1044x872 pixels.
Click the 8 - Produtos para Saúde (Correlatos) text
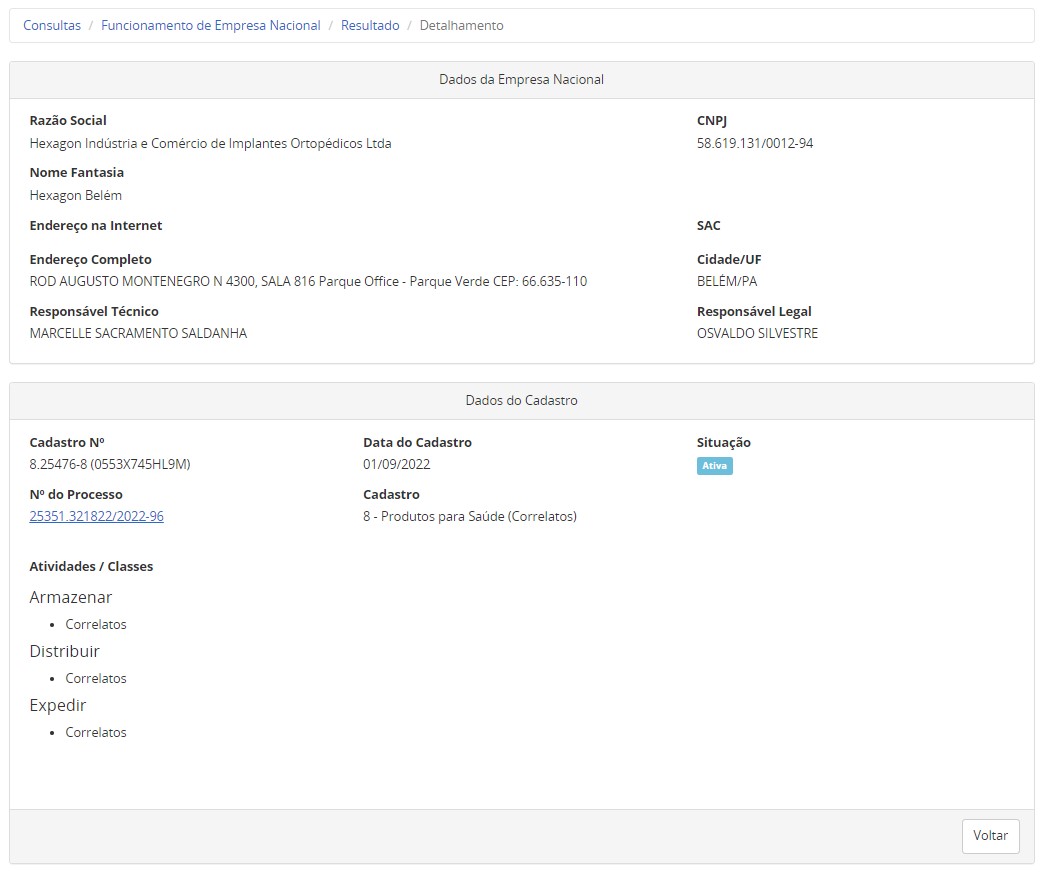470,517
